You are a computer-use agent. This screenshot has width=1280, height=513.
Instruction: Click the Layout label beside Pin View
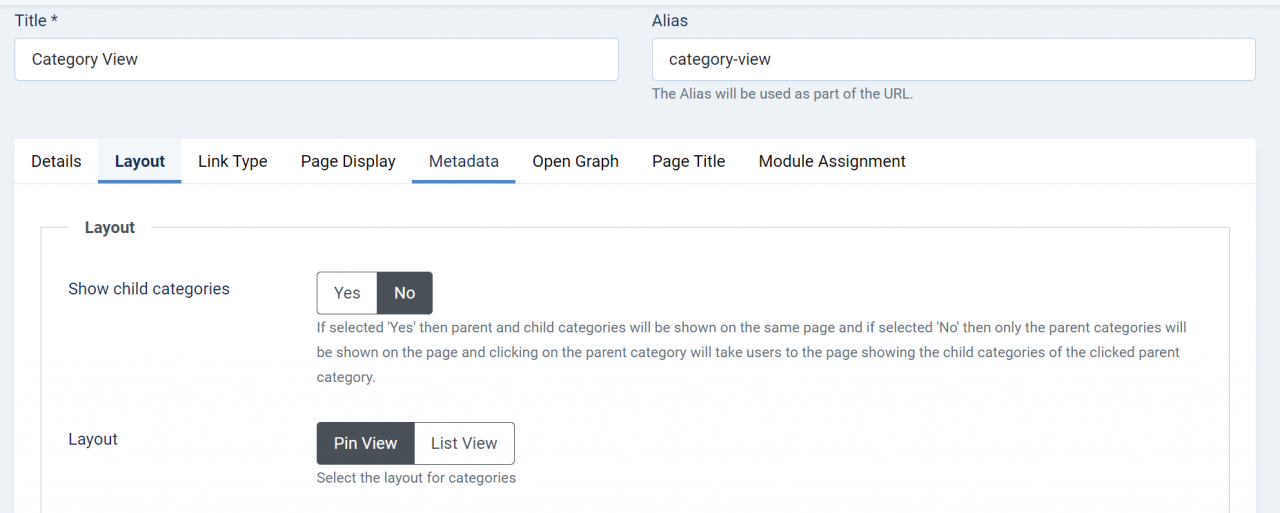coord(93,439)
